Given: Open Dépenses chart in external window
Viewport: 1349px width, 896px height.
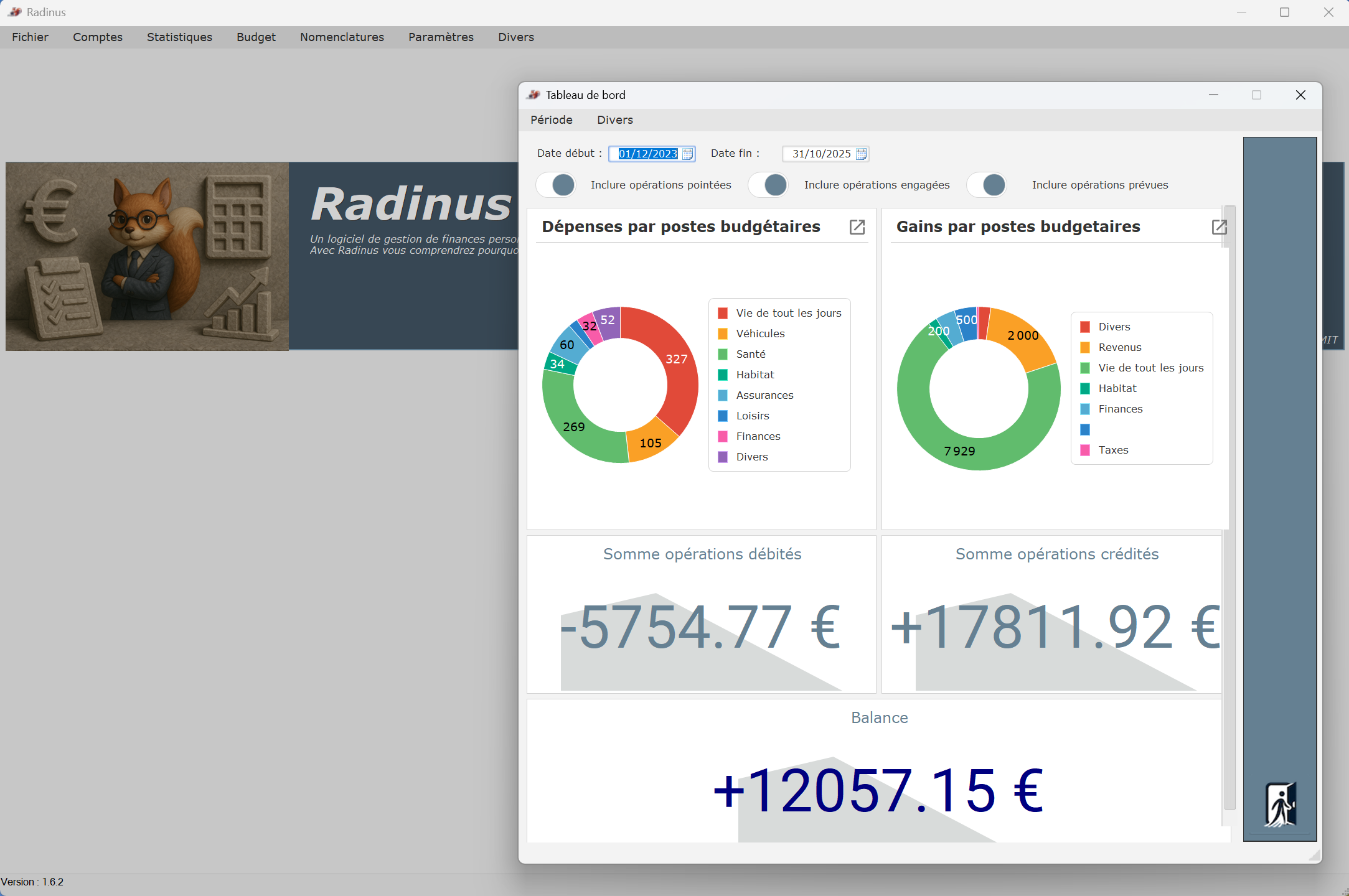Looking at the screenshot, I should [857, 227].
